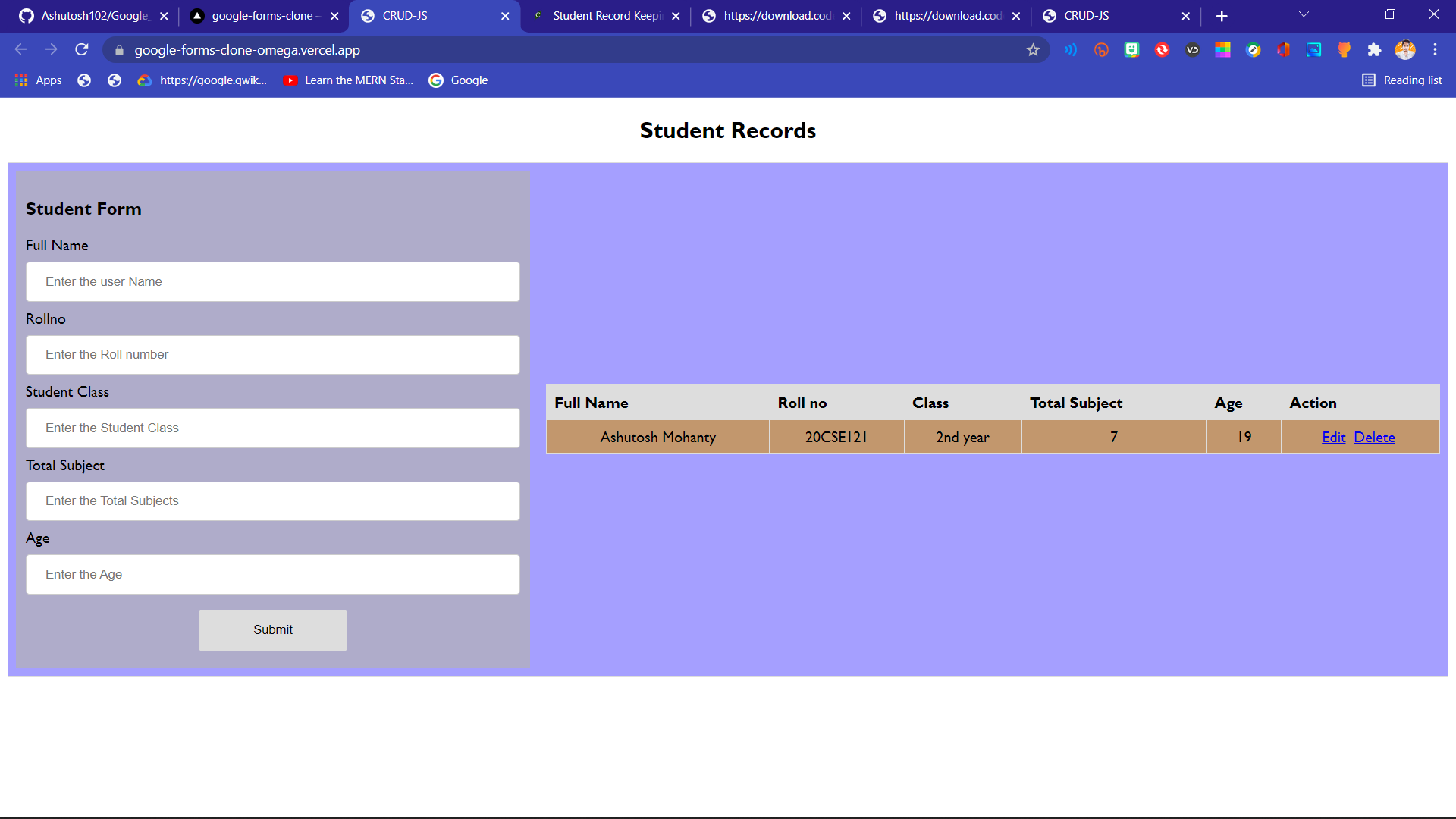
Task: Open the Extensions puzzle icon
Action: [1374, 50]
